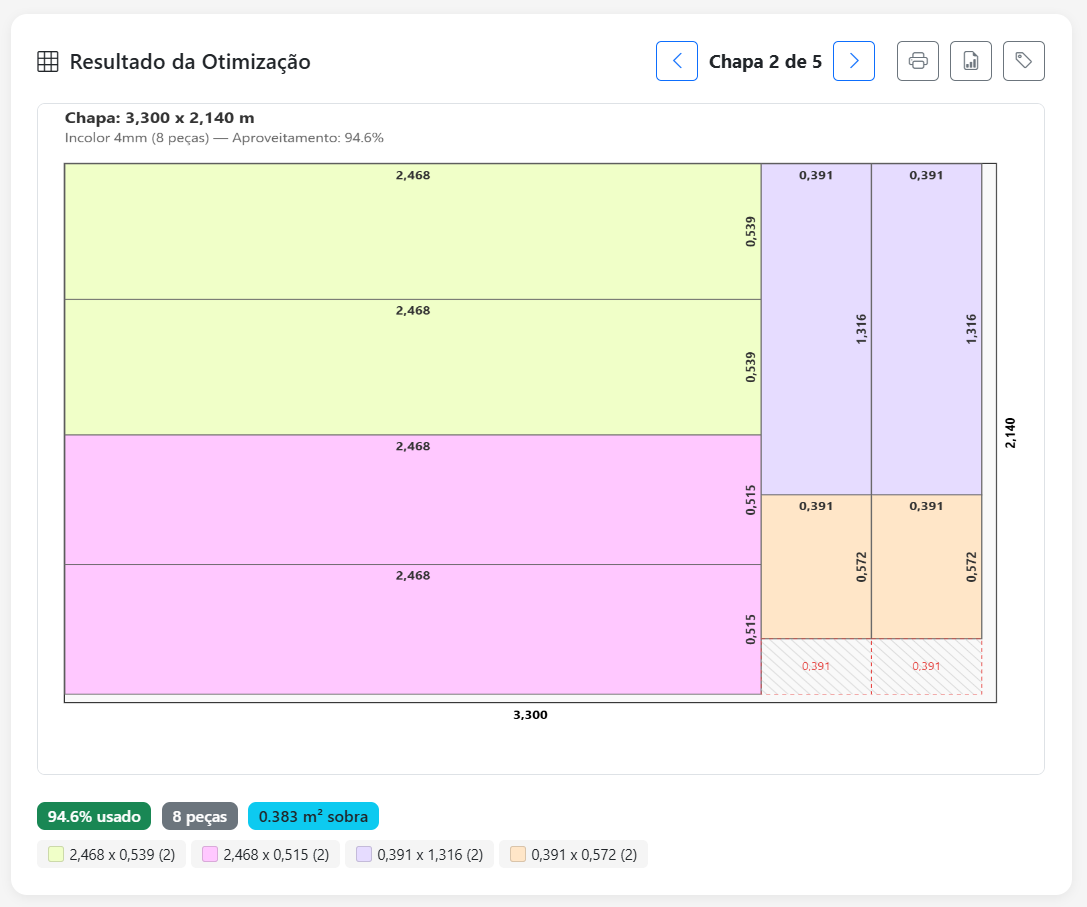The image size is (1087, 907).
Task: Click the Incolor 4mm Aproveitamento subtitle
Action: 224,138
